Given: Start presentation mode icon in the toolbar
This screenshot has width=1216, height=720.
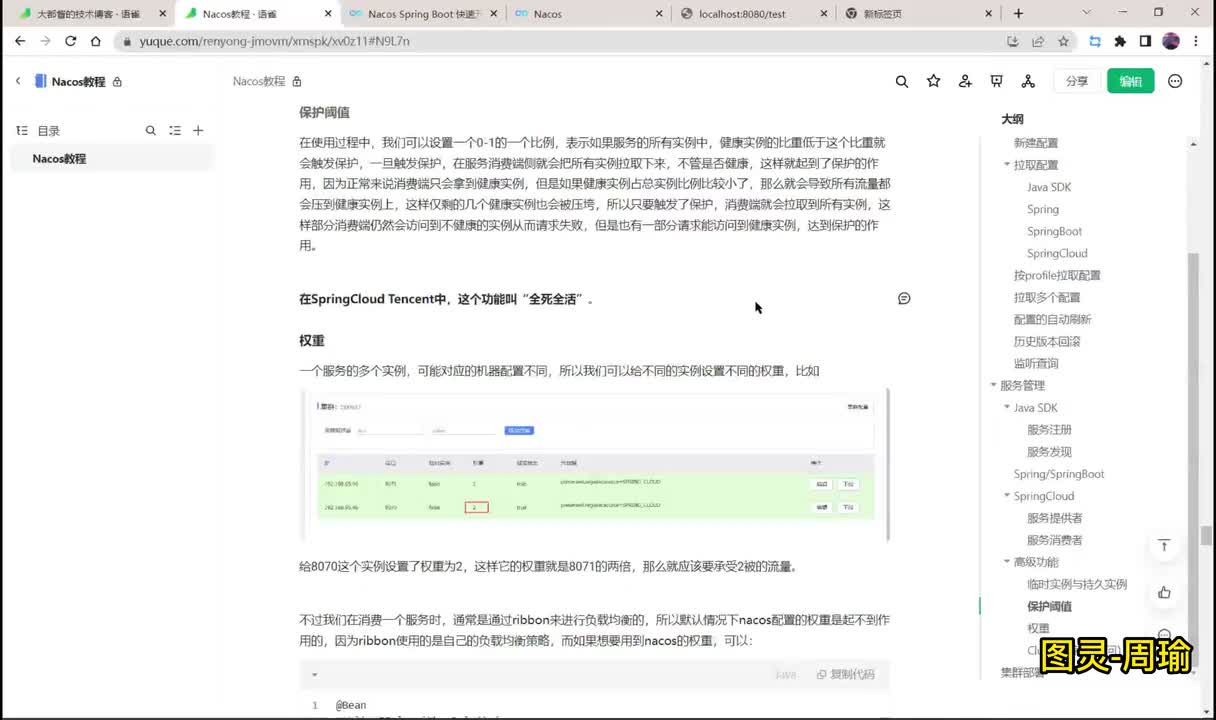Looking at the screenshot, I should [996, 81].
